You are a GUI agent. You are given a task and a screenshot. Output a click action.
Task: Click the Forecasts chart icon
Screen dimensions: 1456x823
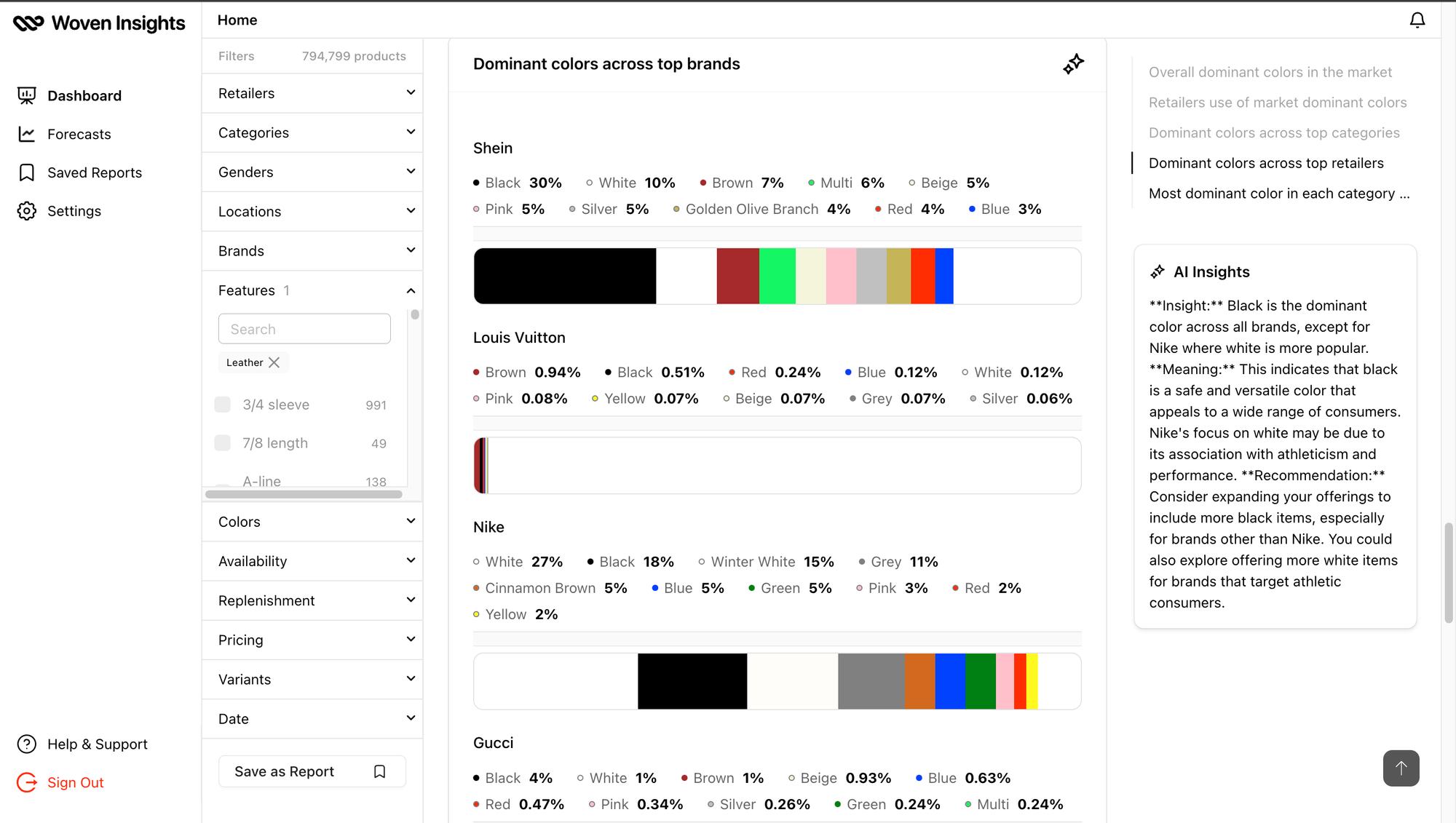[27, 134]
